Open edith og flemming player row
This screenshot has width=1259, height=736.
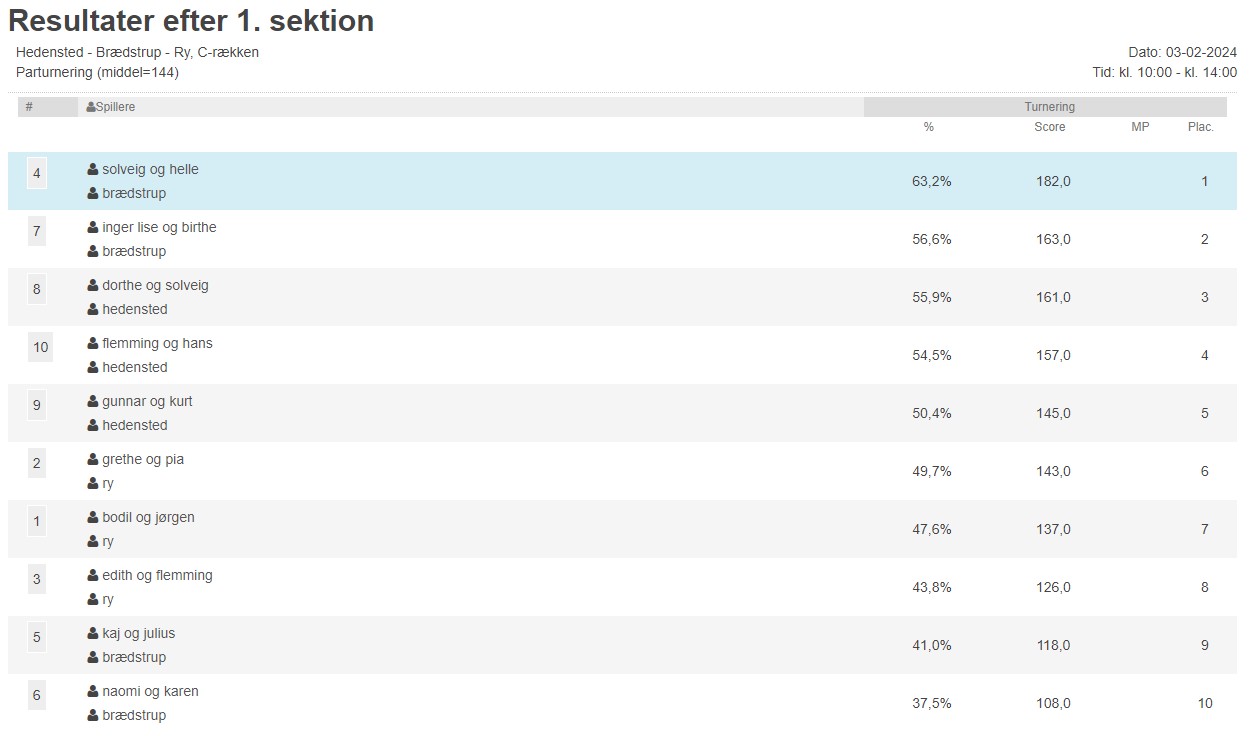click(157, 576)
